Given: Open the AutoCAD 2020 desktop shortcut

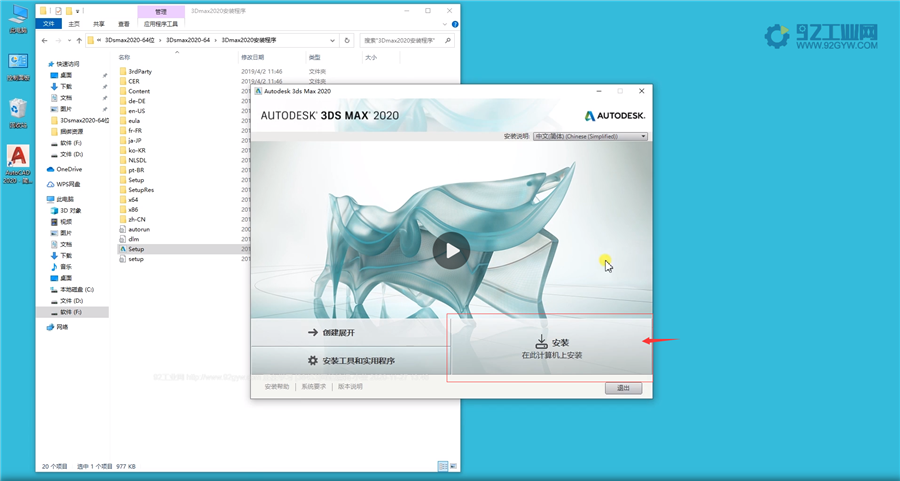Looking at the screenshot, I should point(18,164).
